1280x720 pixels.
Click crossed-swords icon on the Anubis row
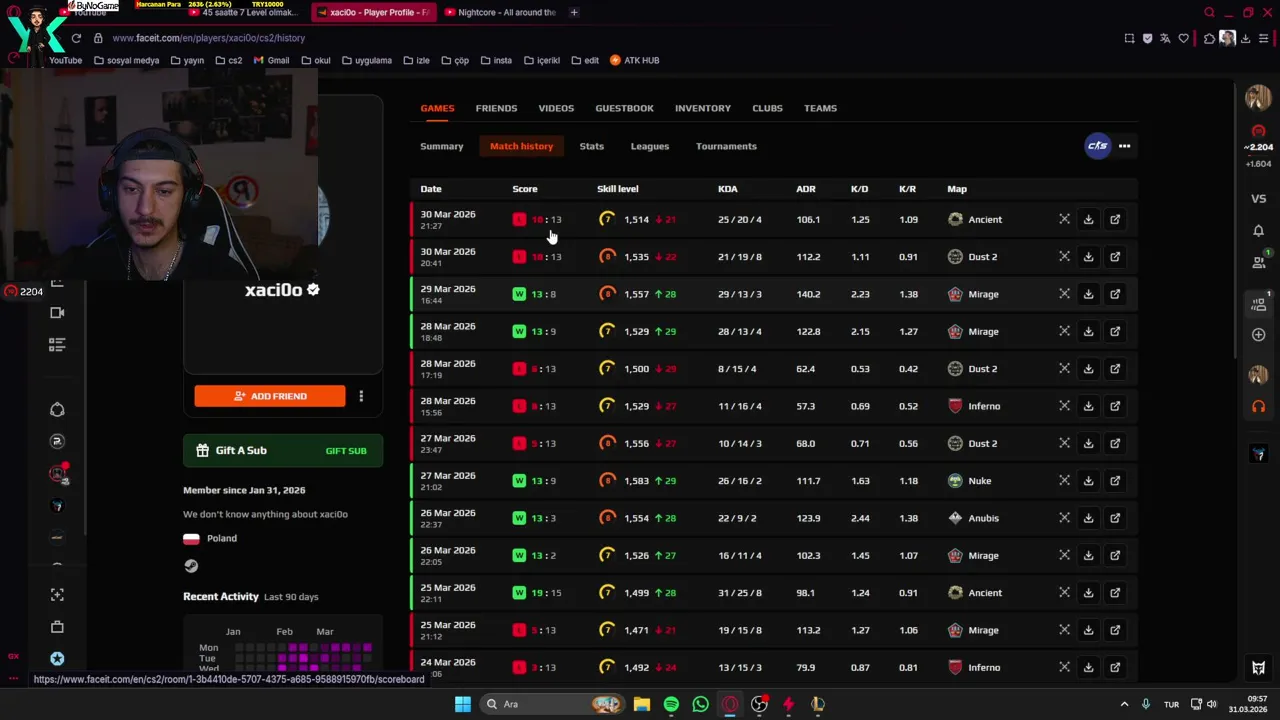pos(1064,518)
